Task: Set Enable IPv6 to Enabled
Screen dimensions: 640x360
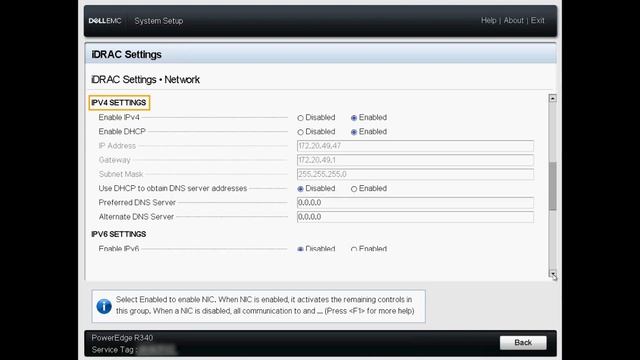Action: (354, 249)
